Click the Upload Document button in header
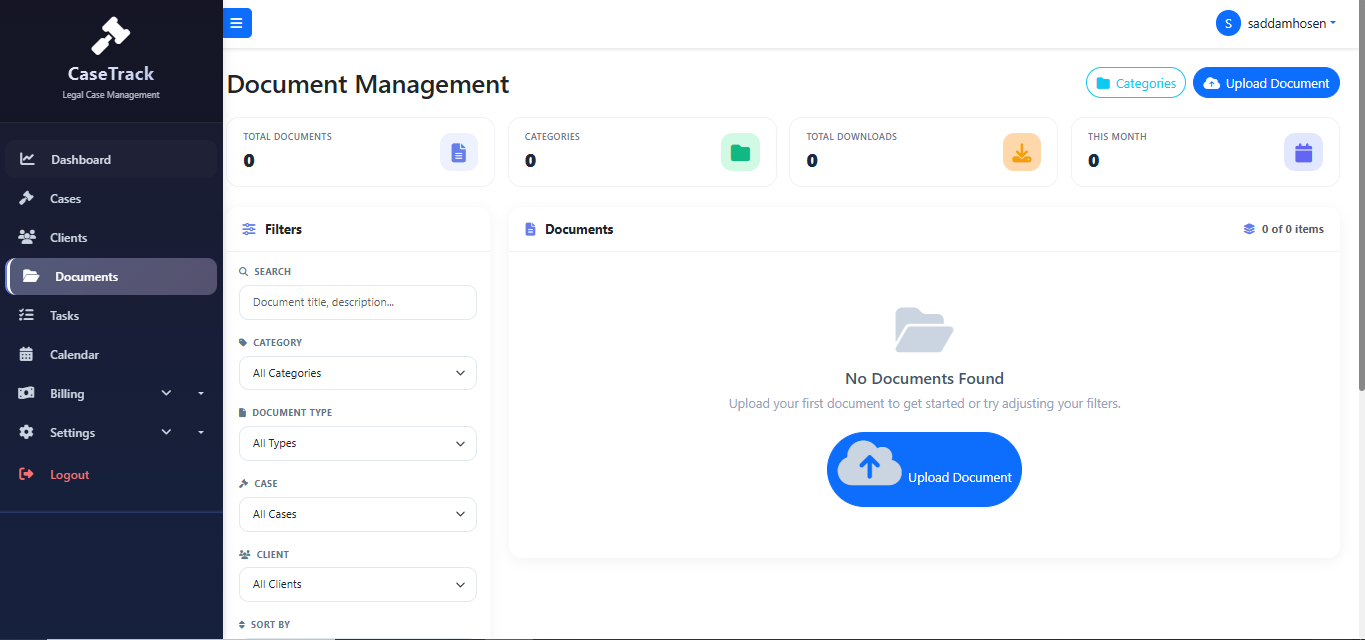The image size is (1365, 640). 1266,83
